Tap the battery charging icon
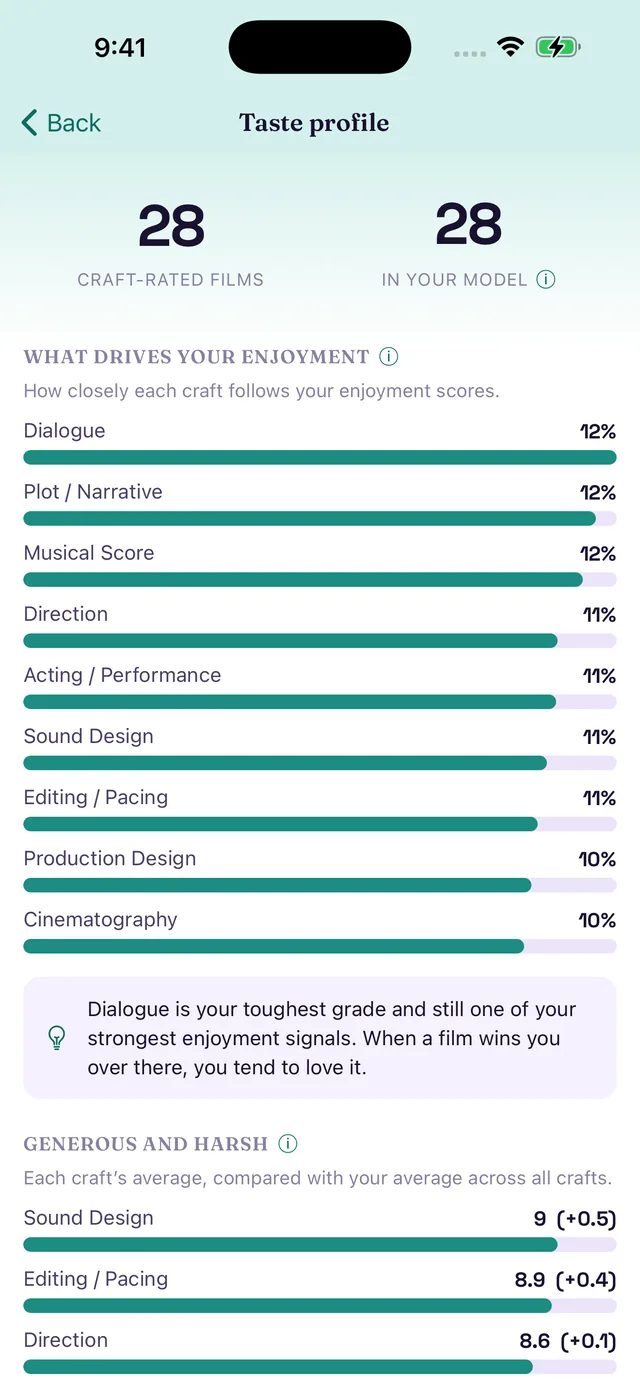640x1391 pixels. tap(558, 47)
